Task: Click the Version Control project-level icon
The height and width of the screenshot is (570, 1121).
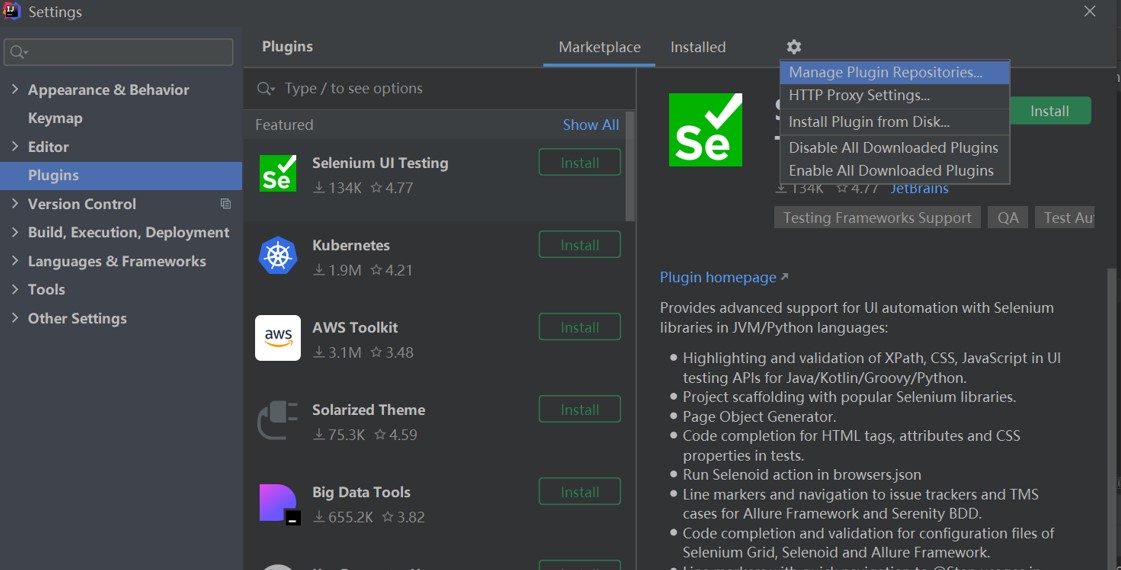Action: [225, 204]
